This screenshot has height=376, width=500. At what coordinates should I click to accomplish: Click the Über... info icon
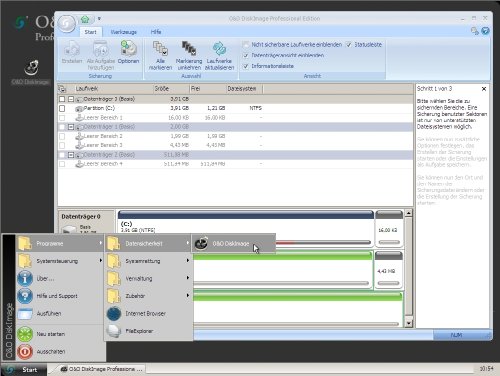(25, 278)
